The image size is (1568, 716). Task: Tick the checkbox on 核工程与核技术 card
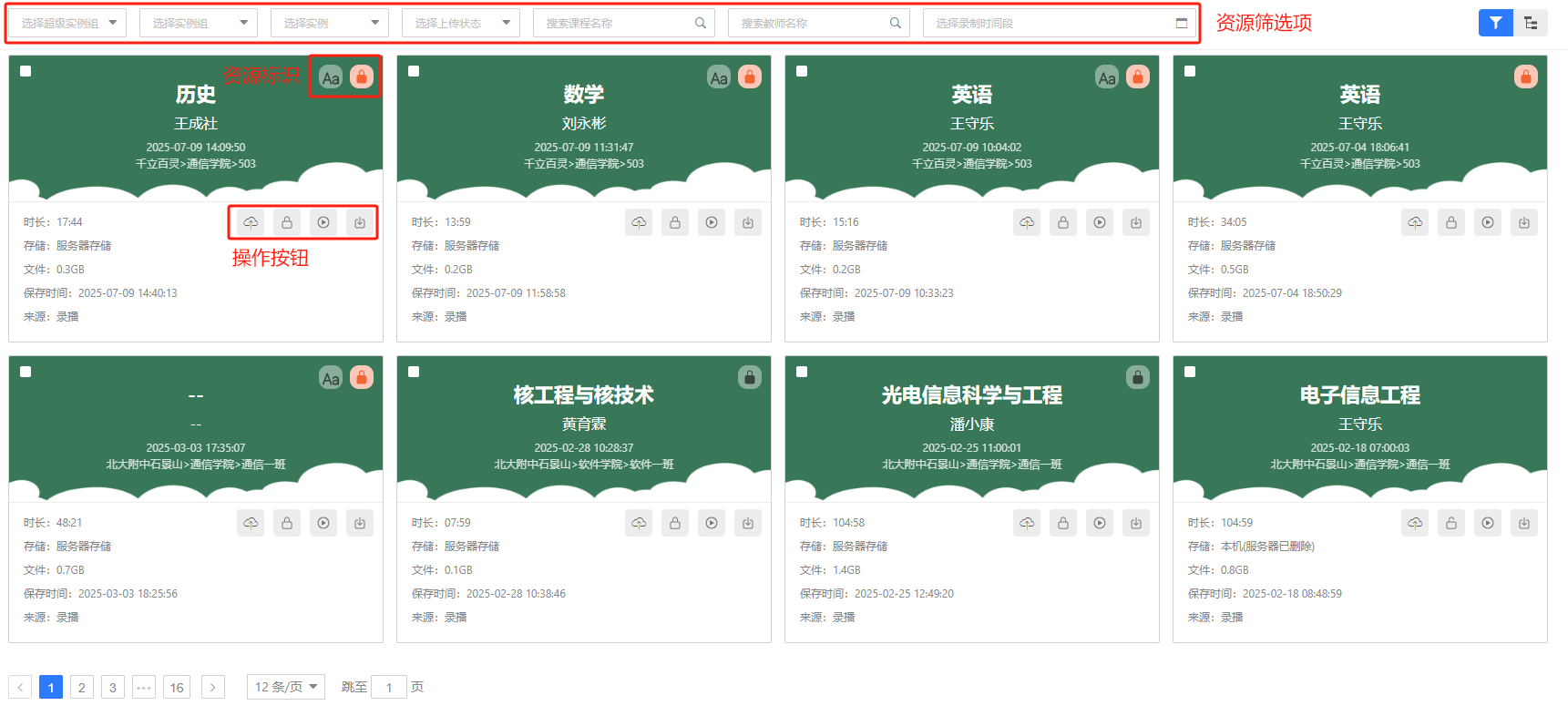tap(414, 372)
